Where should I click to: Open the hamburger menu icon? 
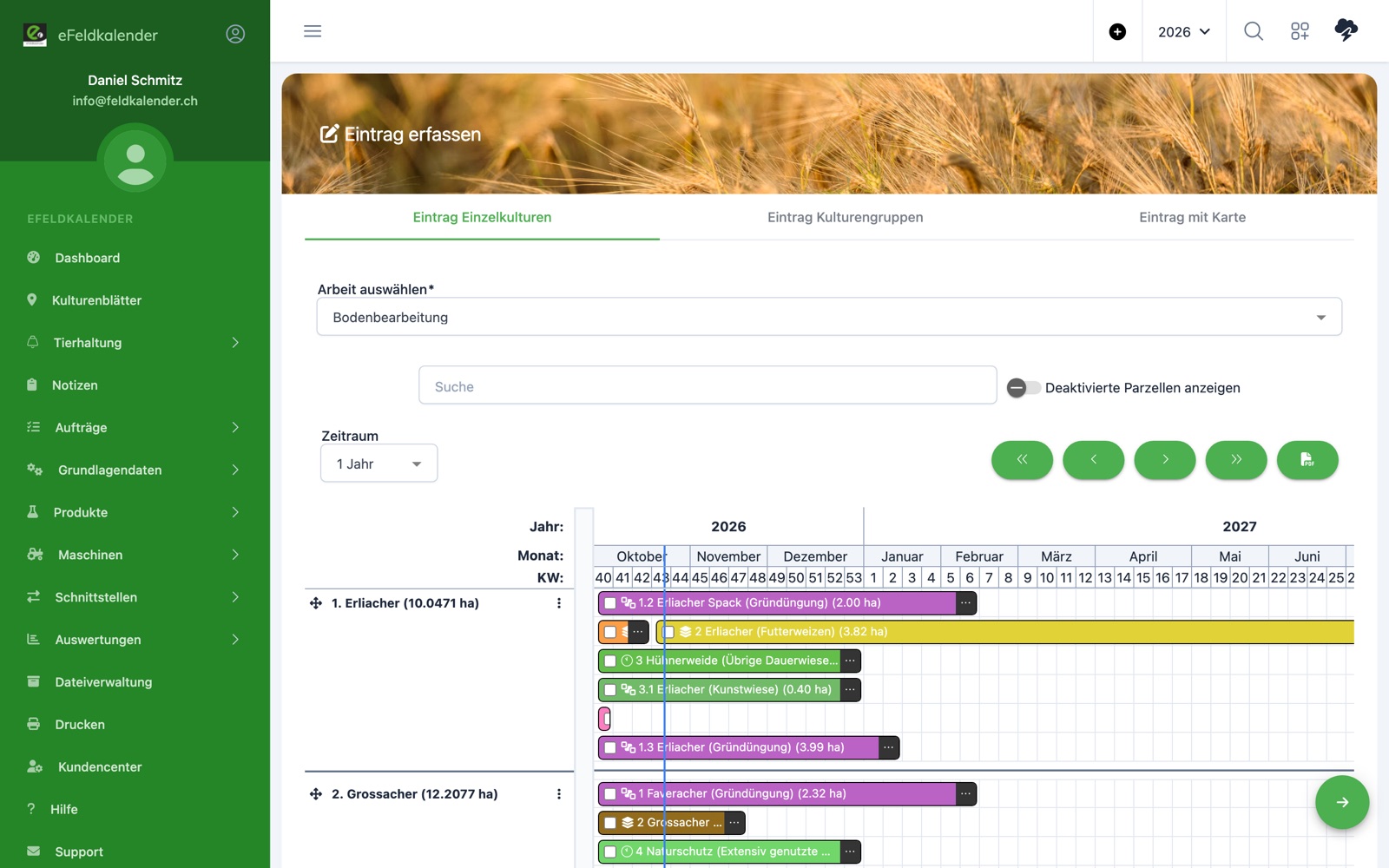coord(313,31)
